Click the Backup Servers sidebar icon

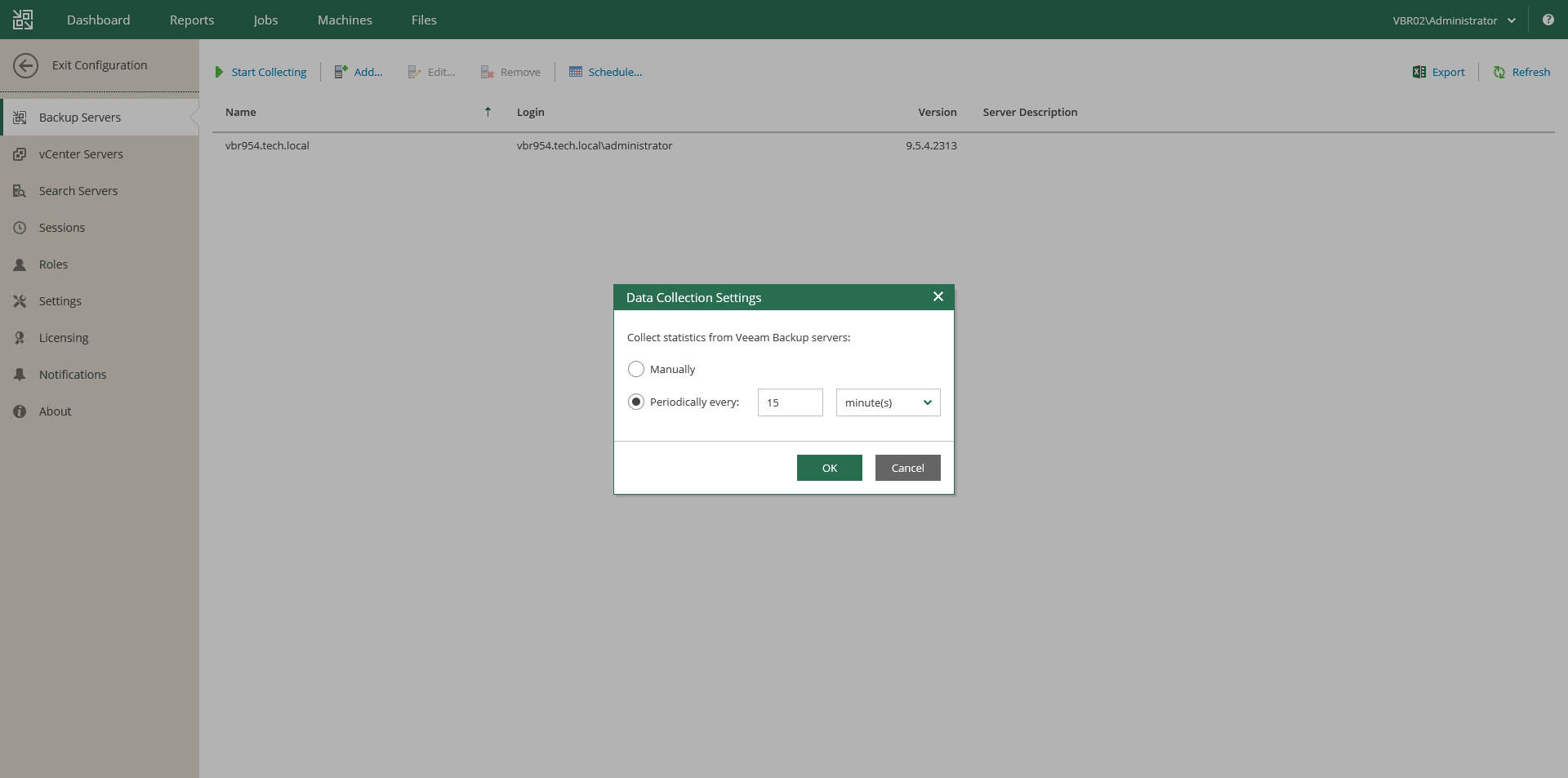pyautogui.click(x=20, y=118)
